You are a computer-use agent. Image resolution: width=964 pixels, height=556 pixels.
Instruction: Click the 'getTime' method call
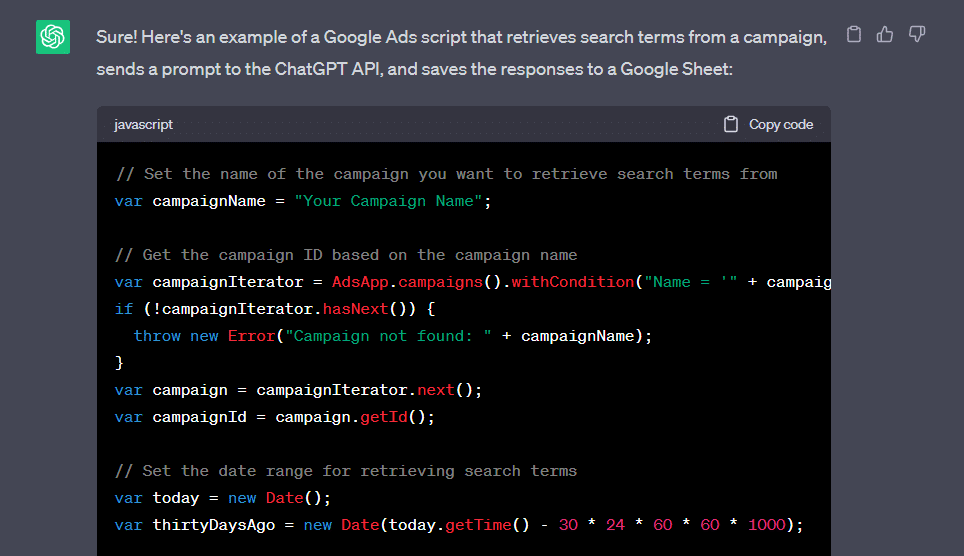click(478, 525)
